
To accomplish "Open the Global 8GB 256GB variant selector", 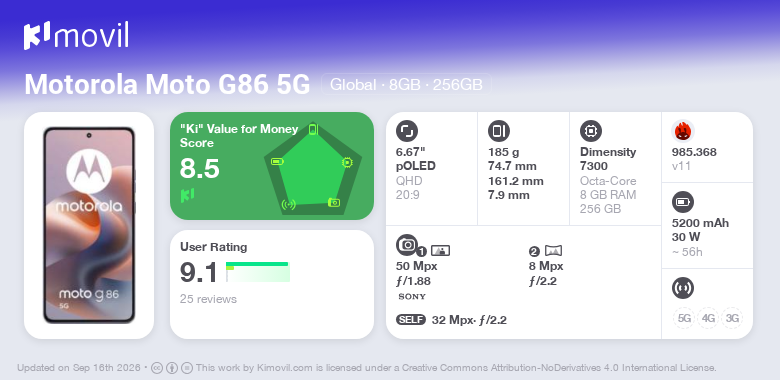I will pos(406,85).
